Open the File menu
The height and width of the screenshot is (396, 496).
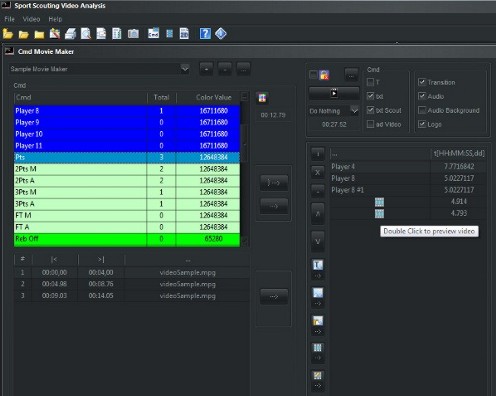coord(9,19)
